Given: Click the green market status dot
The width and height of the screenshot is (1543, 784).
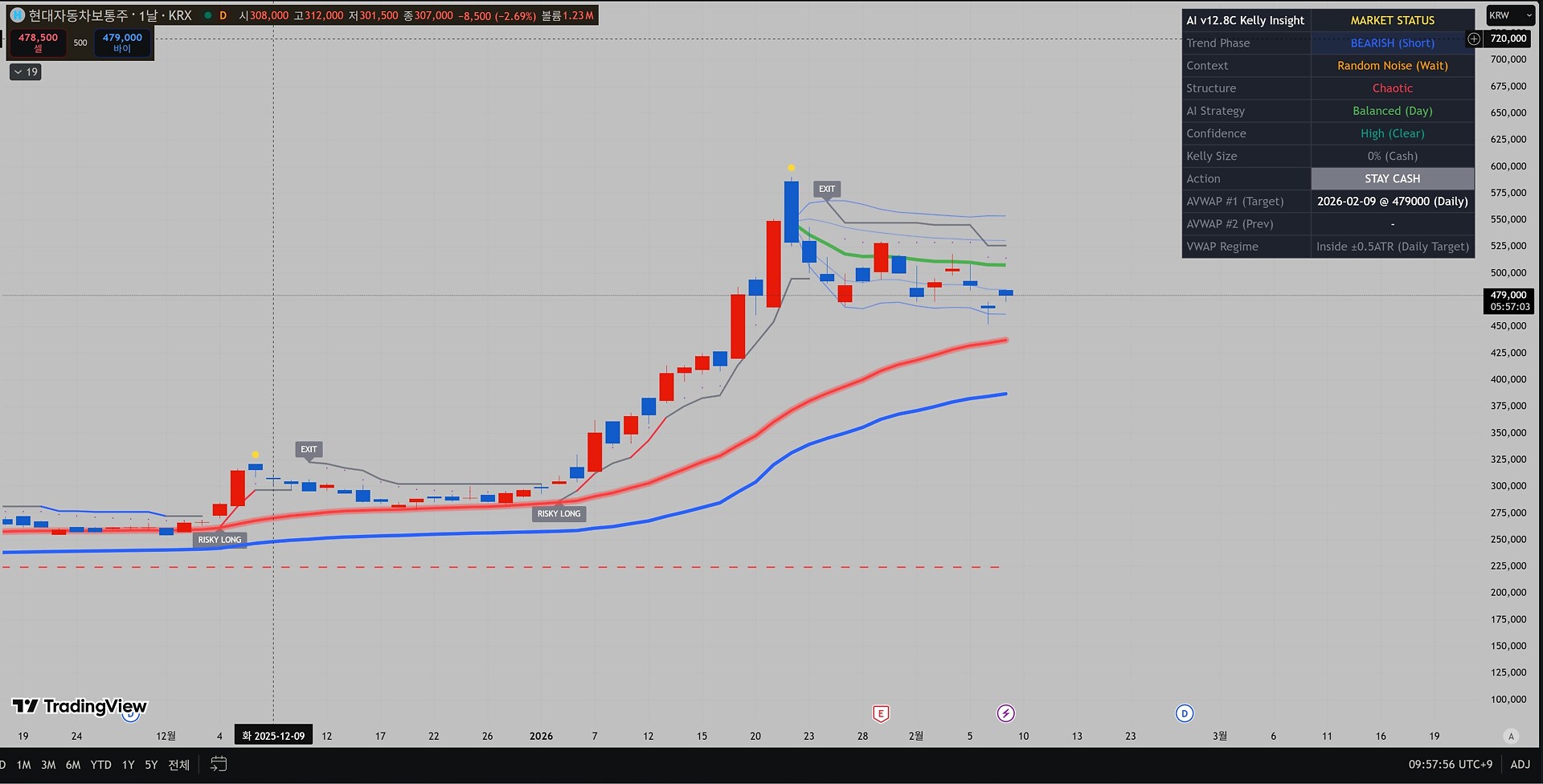Looking at the screenshot, I should click(207, 15).
